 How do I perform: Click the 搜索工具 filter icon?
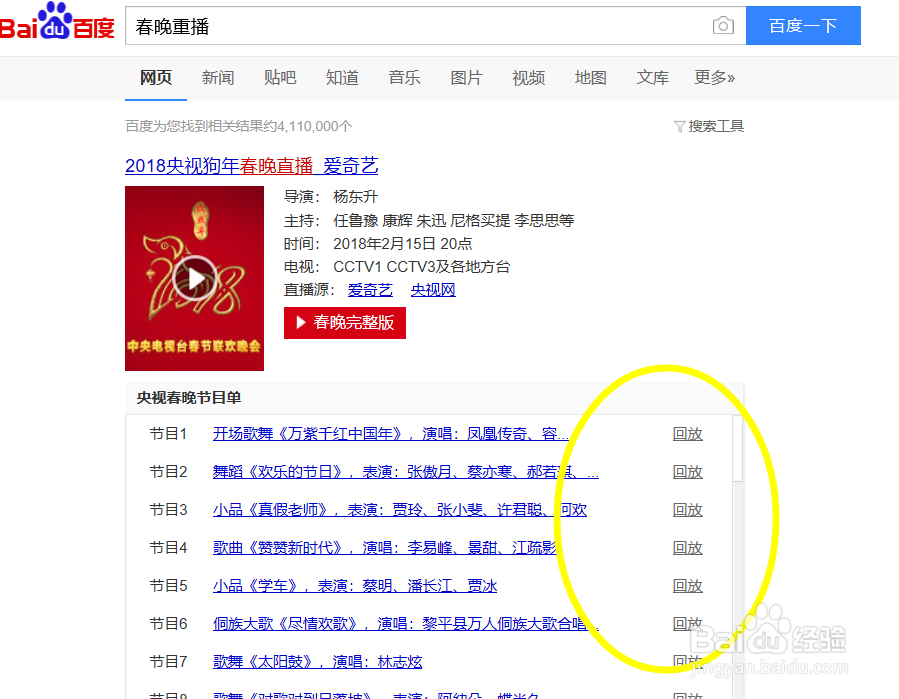pos(679,127)
